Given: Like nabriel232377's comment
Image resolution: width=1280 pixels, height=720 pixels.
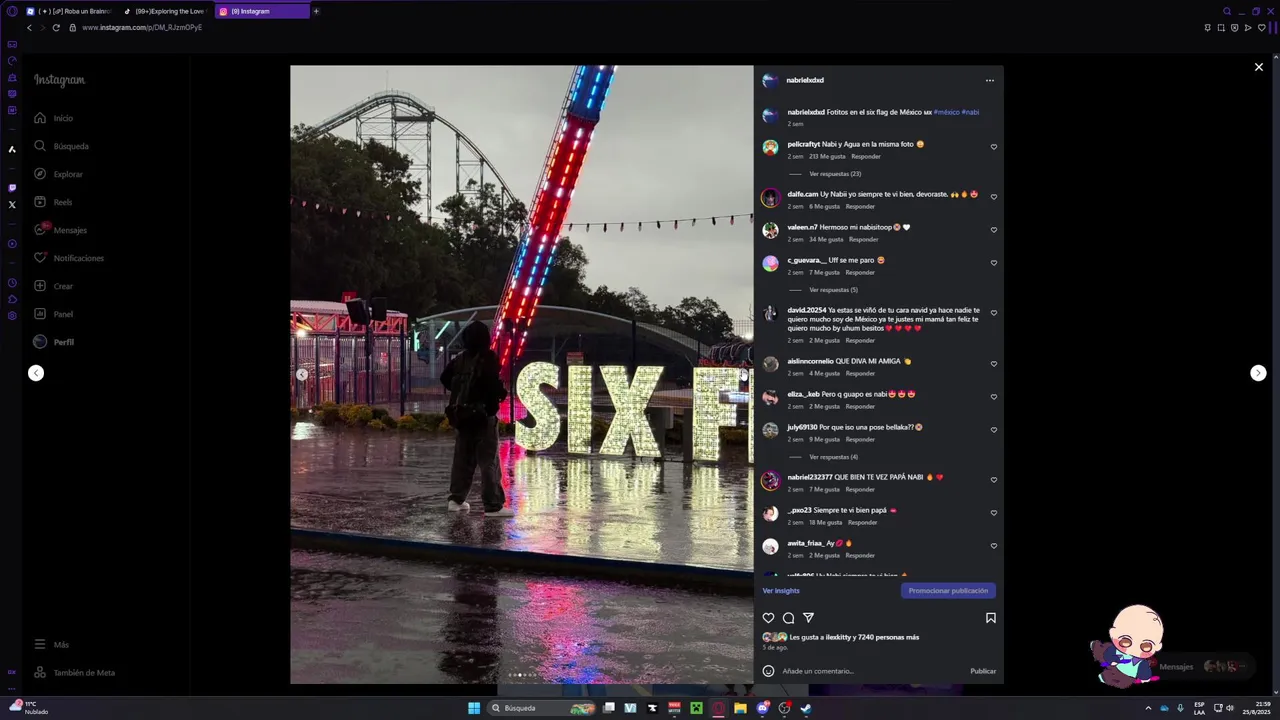Looking at the screenshot, I should coord(994,480).
